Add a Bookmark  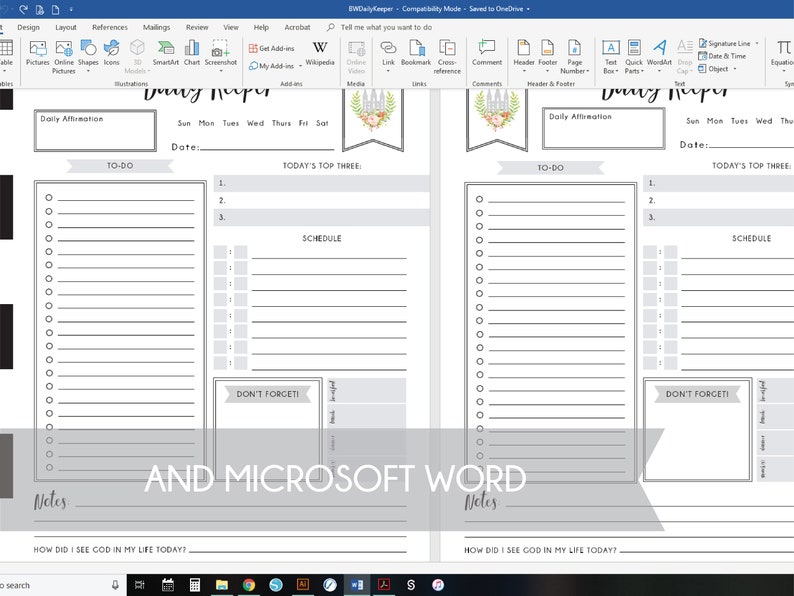tap(416, 53)
